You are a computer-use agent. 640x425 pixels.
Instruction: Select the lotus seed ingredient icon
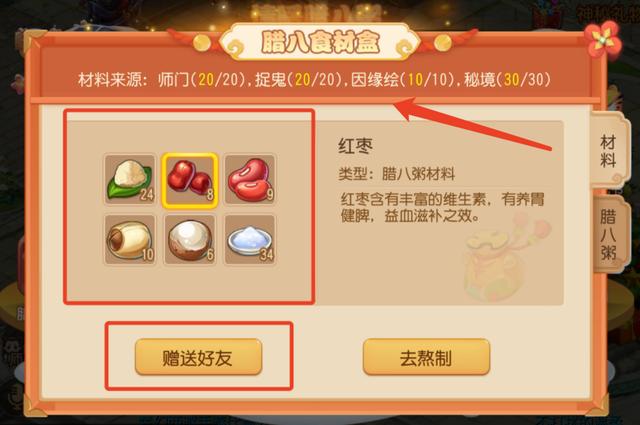[130, 240]
